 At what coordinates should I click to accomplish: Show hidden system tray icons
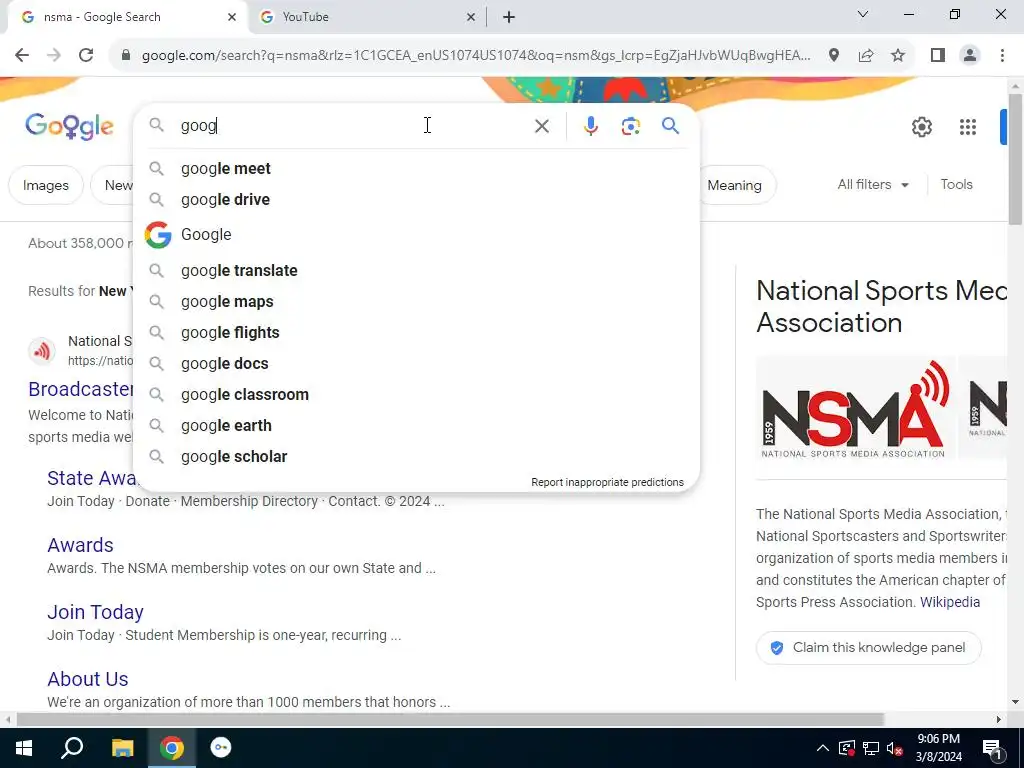[823, 748]
